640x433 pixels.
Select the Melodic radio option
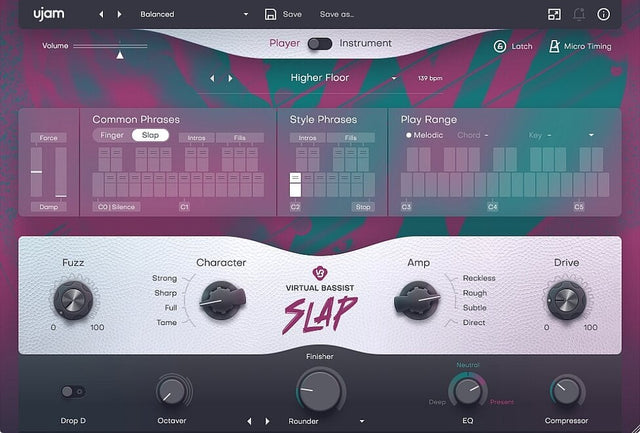tap(408, 135)
